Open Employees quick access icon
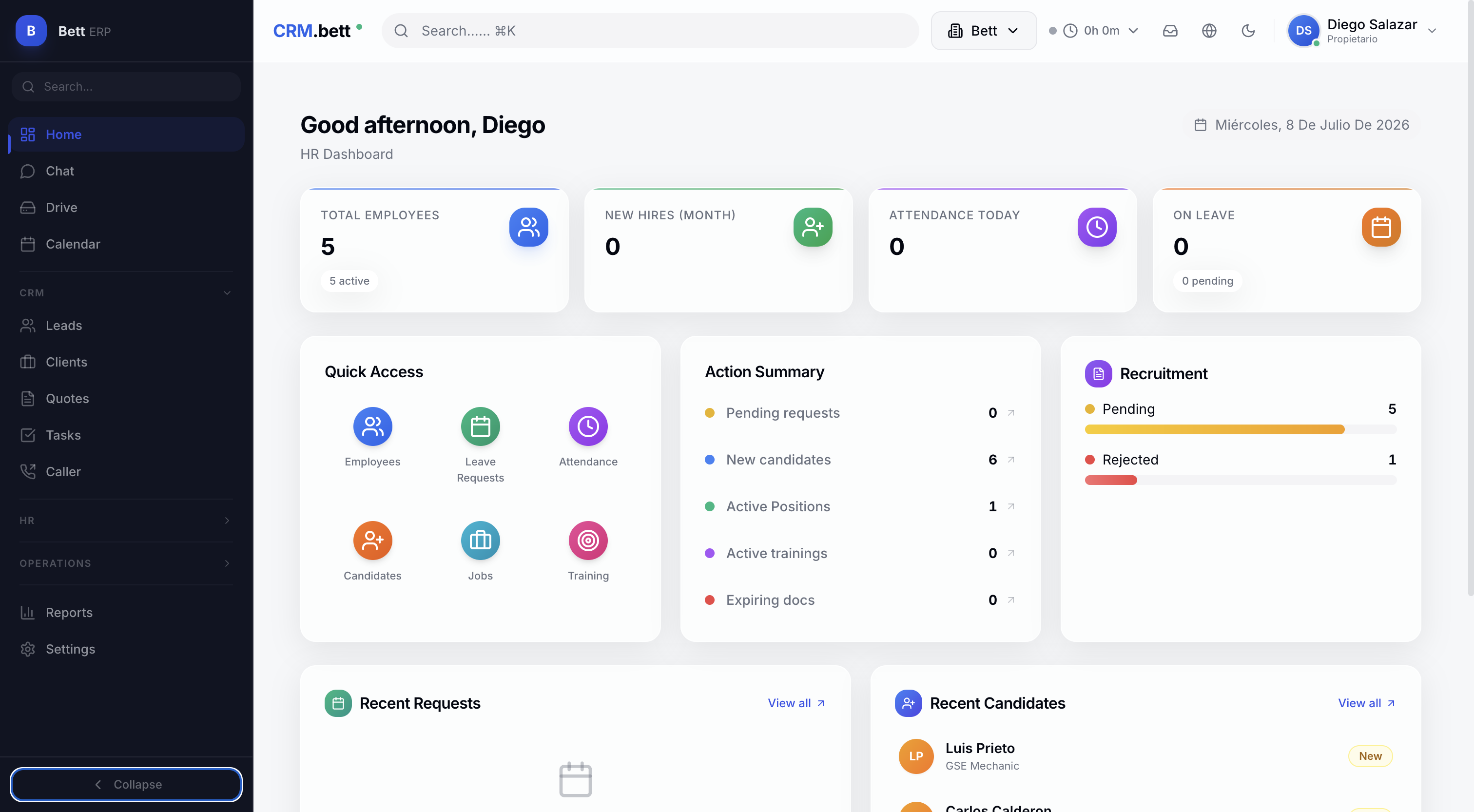The width and height of the screenshot is (1474, 812). click(x=372, y=426)
